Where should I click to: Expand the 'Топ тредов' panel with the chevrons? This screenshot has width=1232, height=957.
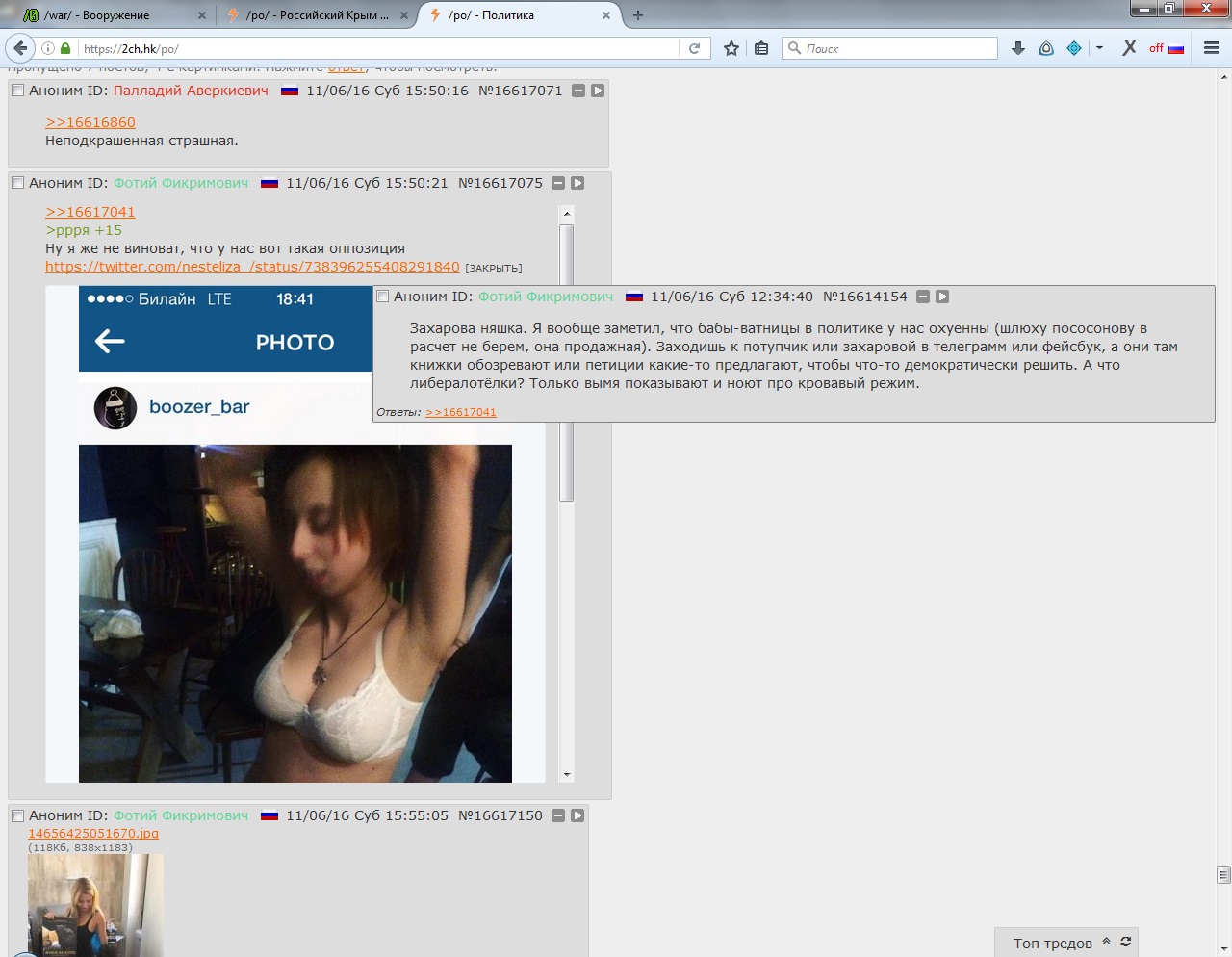[1107, 942]
